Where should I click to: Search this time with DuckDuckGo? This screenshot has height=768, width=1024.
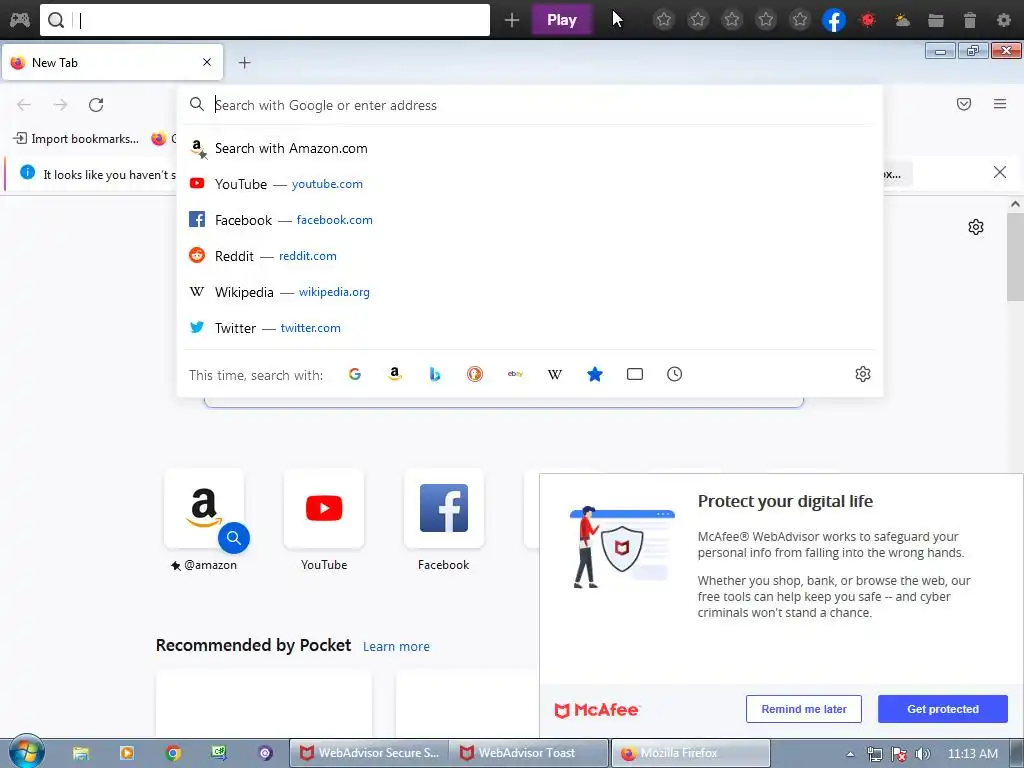[x=475, y=374]
